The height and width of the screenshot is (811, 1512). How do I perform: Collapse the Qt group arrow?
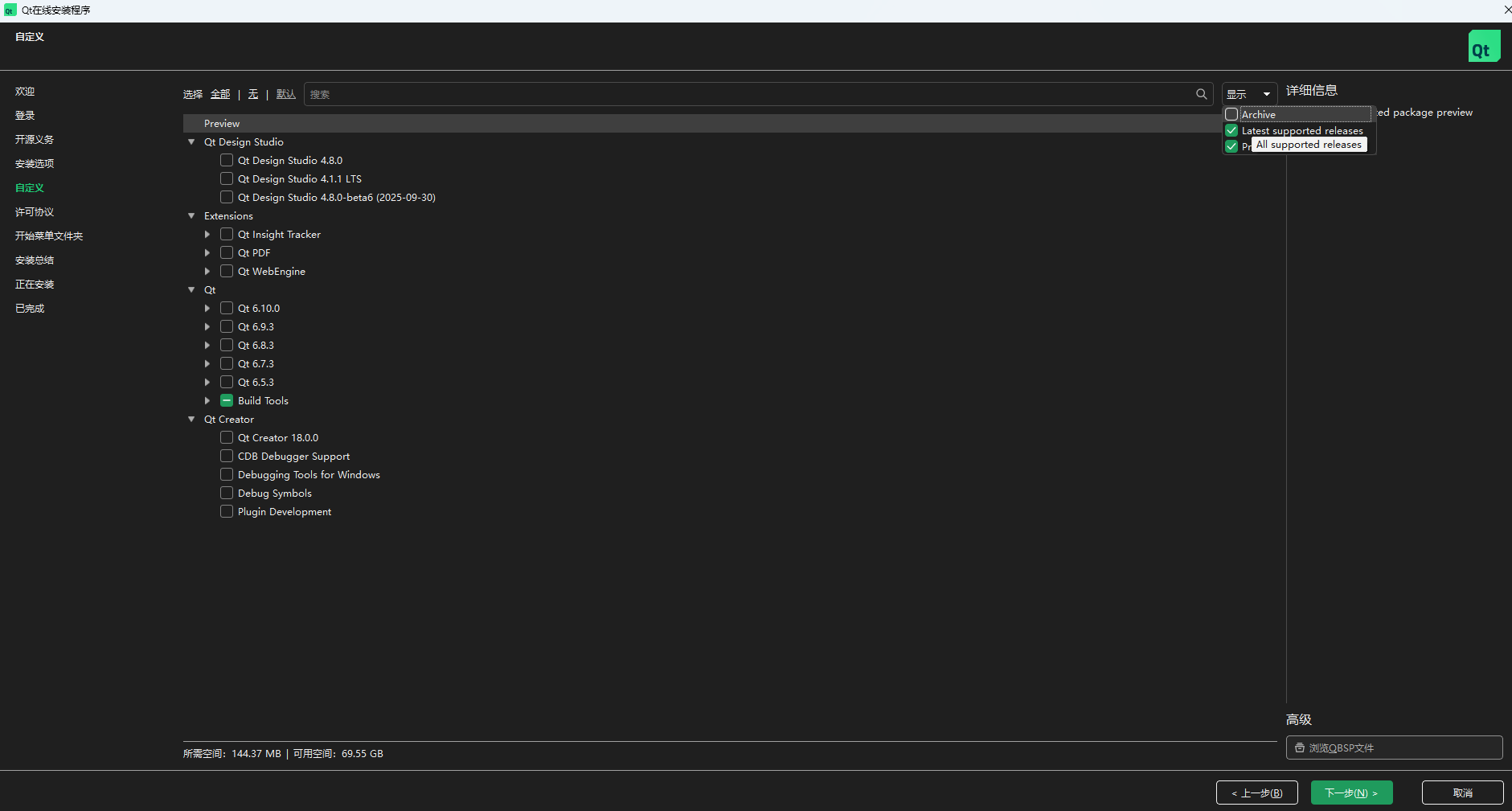(x=191, y=290)
